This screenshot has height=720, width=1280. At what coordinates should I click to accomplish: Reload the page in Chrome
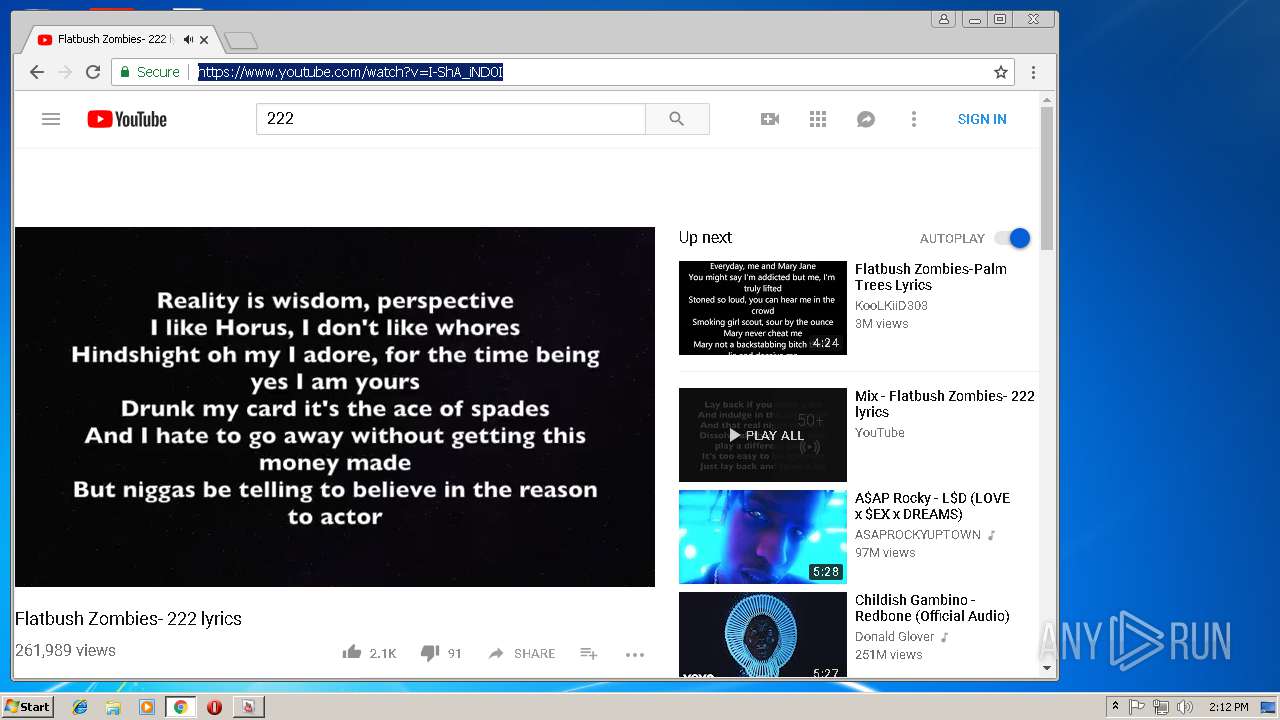(93, 72)
